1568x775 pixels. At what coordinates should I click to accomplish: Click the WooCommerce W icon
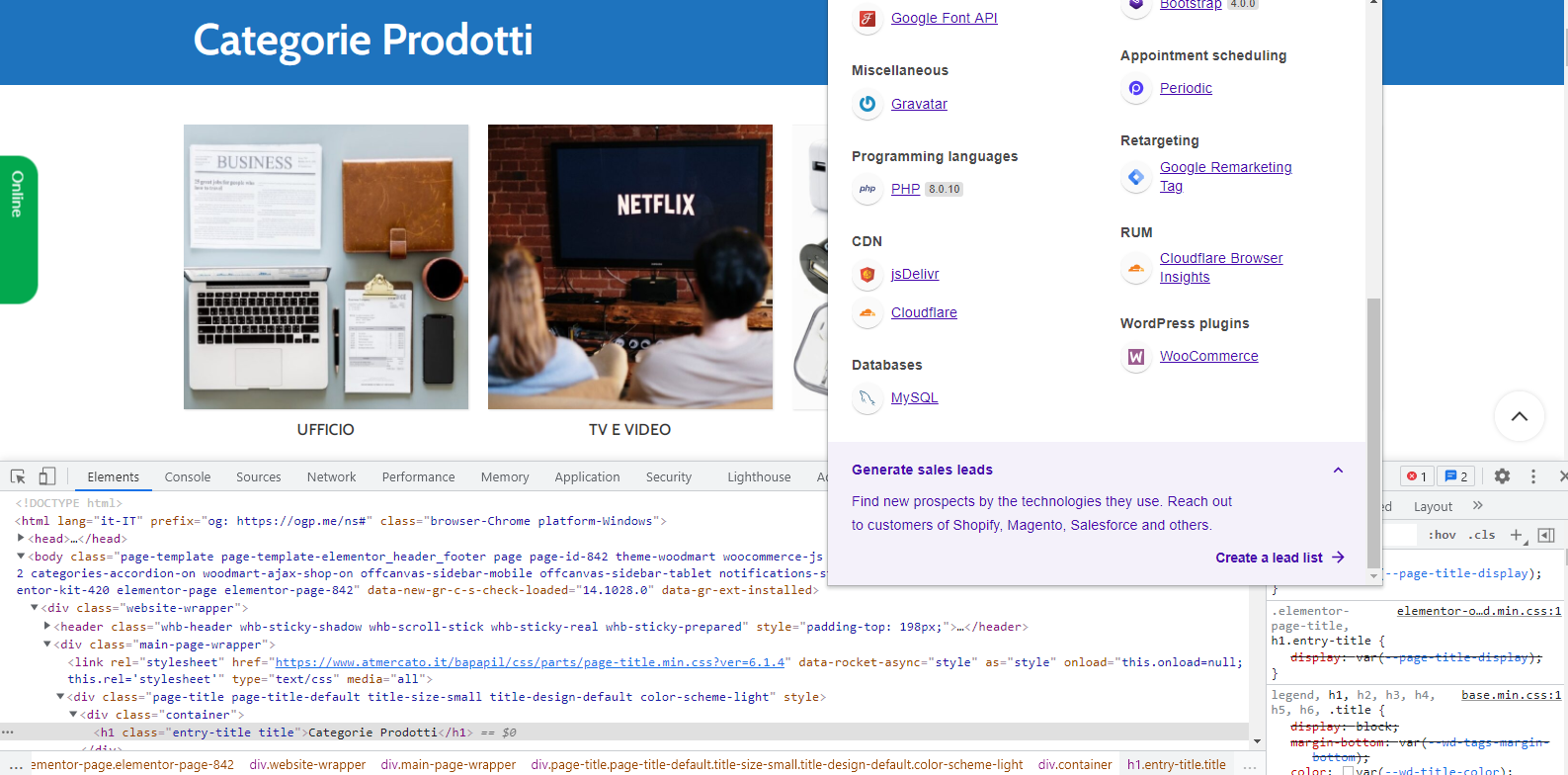coord(1135,356)
